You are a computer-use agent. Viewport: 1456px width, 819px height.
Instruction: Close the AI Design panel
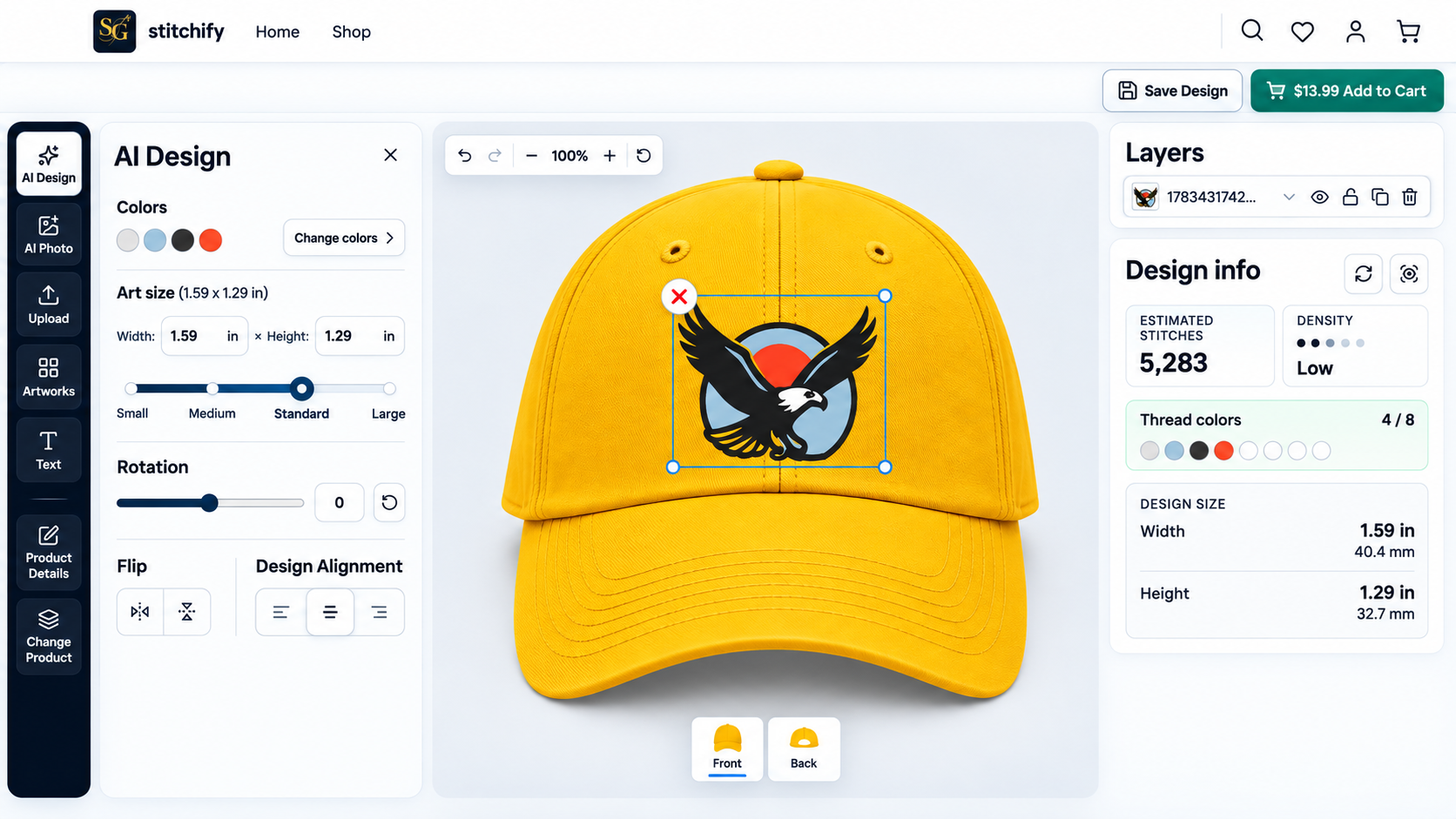[x=390, y=155]
